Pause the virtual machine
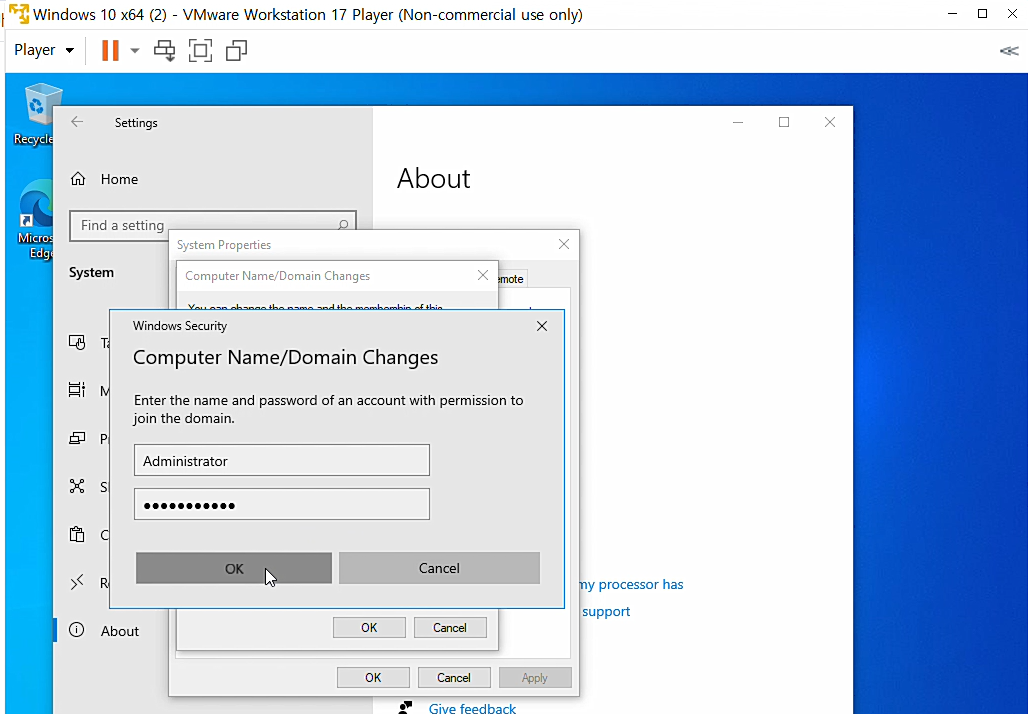The image size is (1028, 714). (x=110, y=50)
